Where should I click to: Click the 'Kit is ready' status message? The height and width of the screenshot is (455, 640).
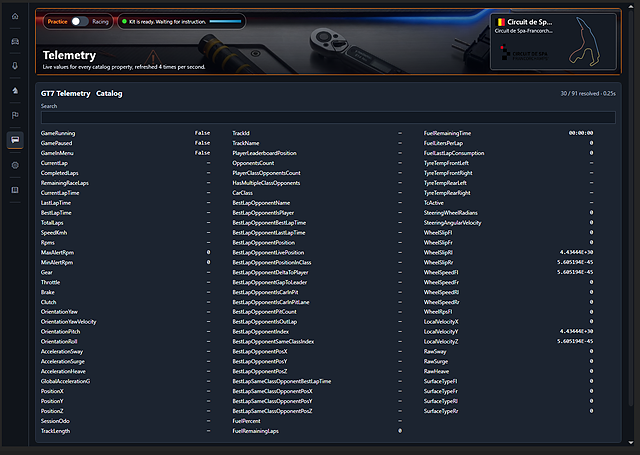point(167,22)
